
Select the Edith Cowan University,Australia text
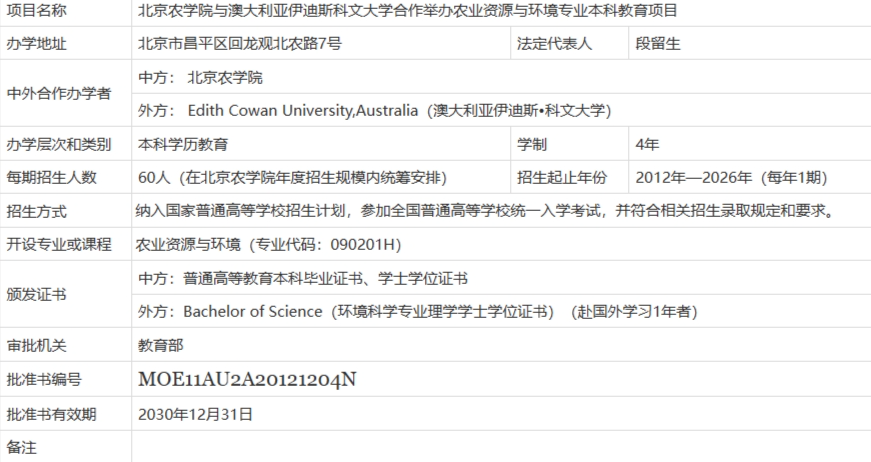coord(303,111)
